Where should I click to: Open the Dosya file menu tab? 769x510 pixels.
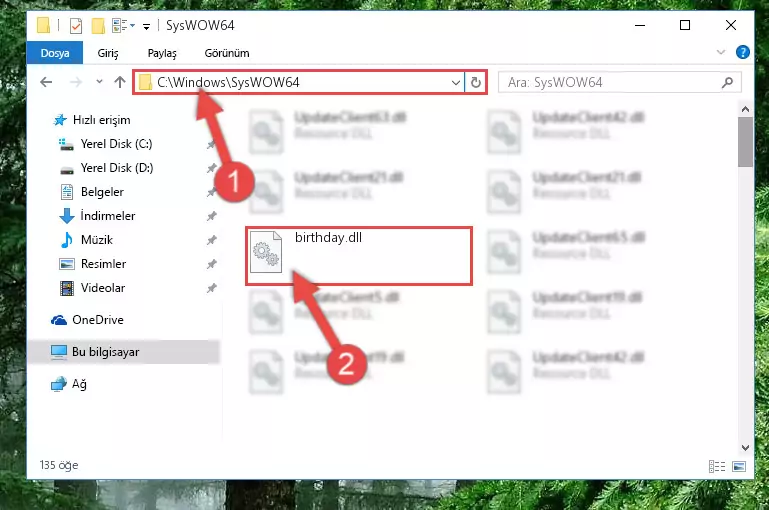tap(55, 53)
